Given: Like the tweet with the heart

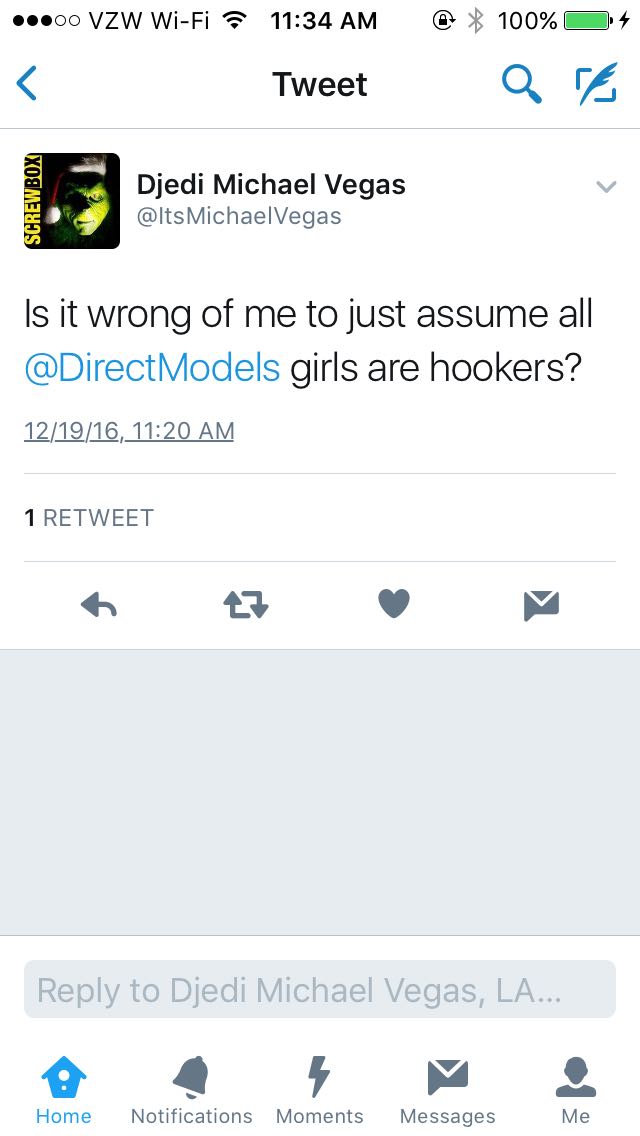Looking at the screenshot, I should [394, 604].
